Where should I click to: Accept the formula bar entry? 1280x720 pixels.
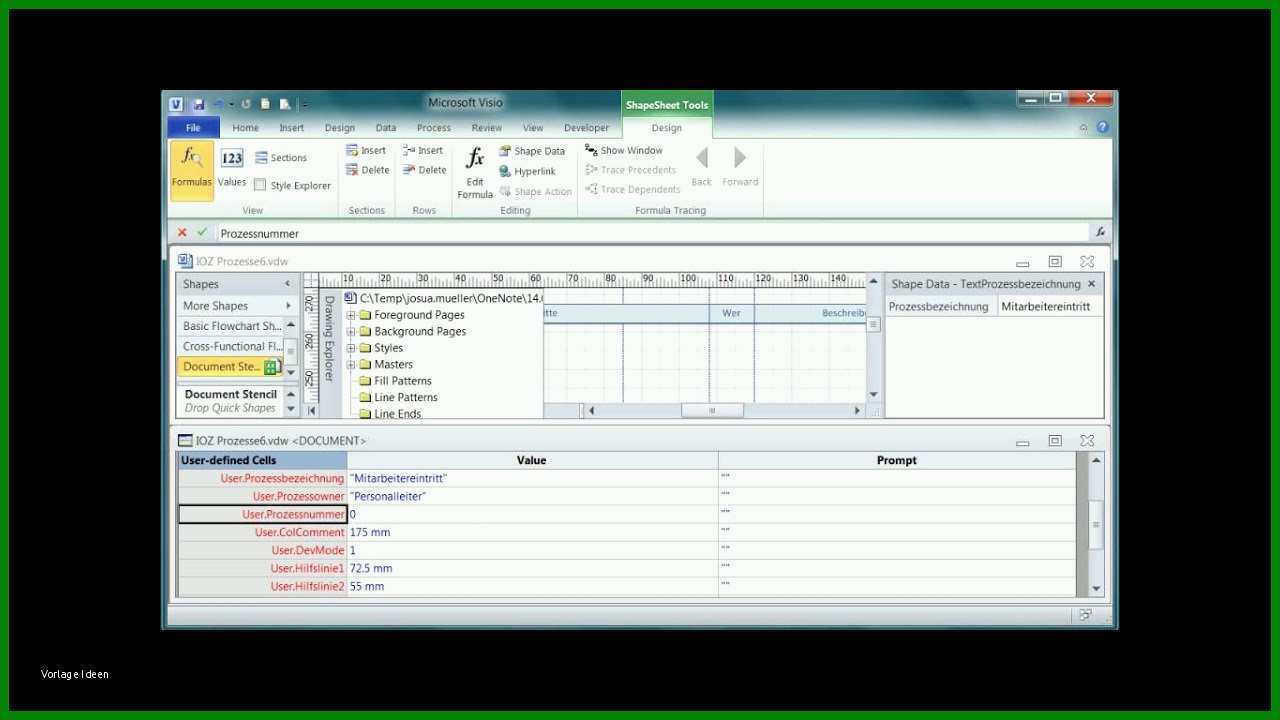(202, 232)
